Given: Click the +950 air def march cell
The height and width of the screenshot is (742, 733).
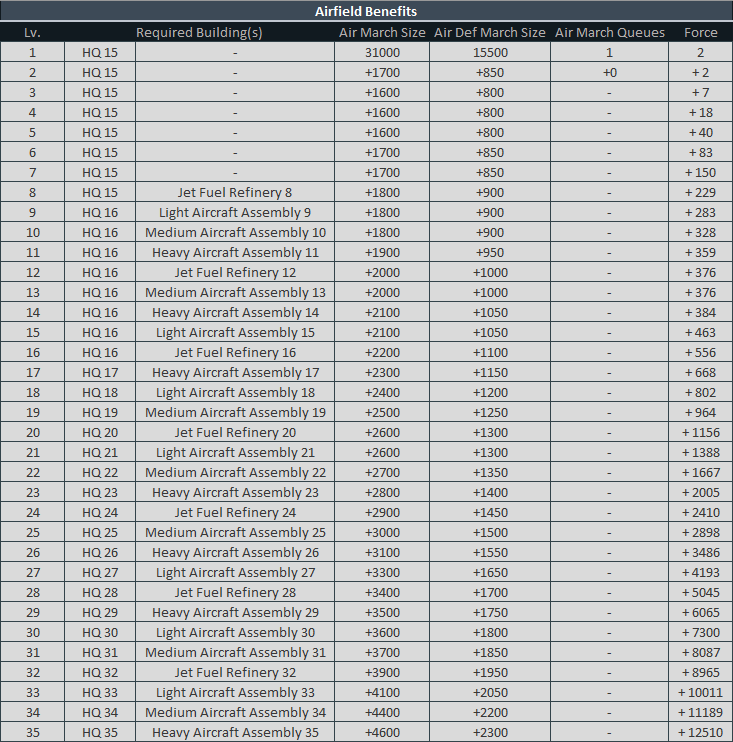Looking at the screenshot, I should 490,252.
